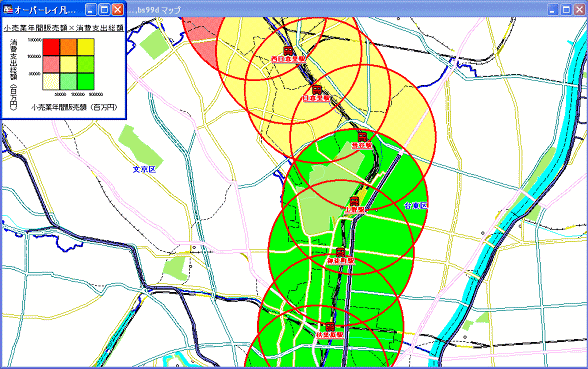The width and height of the screenshot is (588, 369).
Task: Choose the pink legend swatch
Action: click(51, 64)
